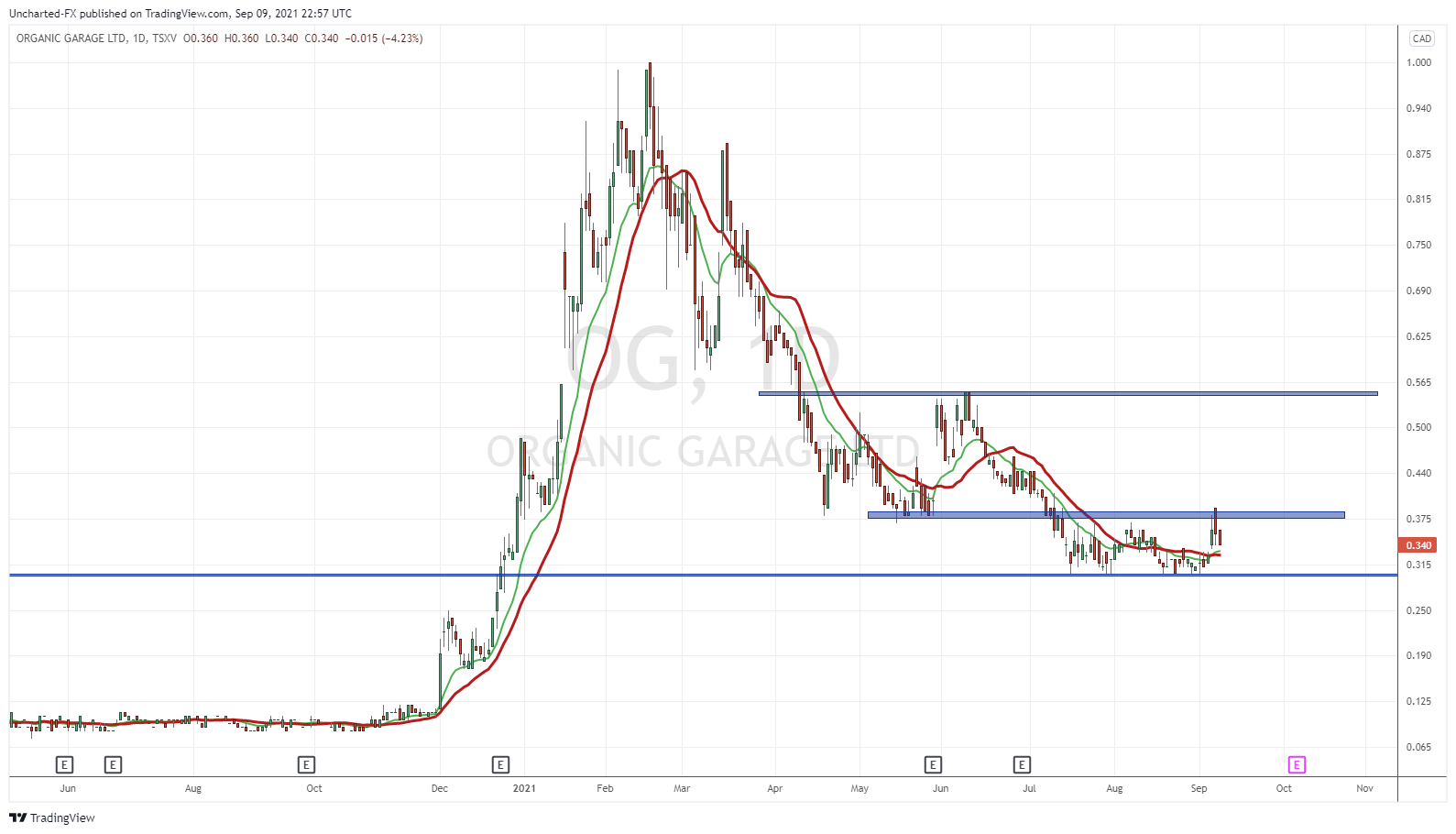Click the ORGANIC GARAGE LTD symbol title
The height and width of the screenshot is (834, 1456).
71,38
